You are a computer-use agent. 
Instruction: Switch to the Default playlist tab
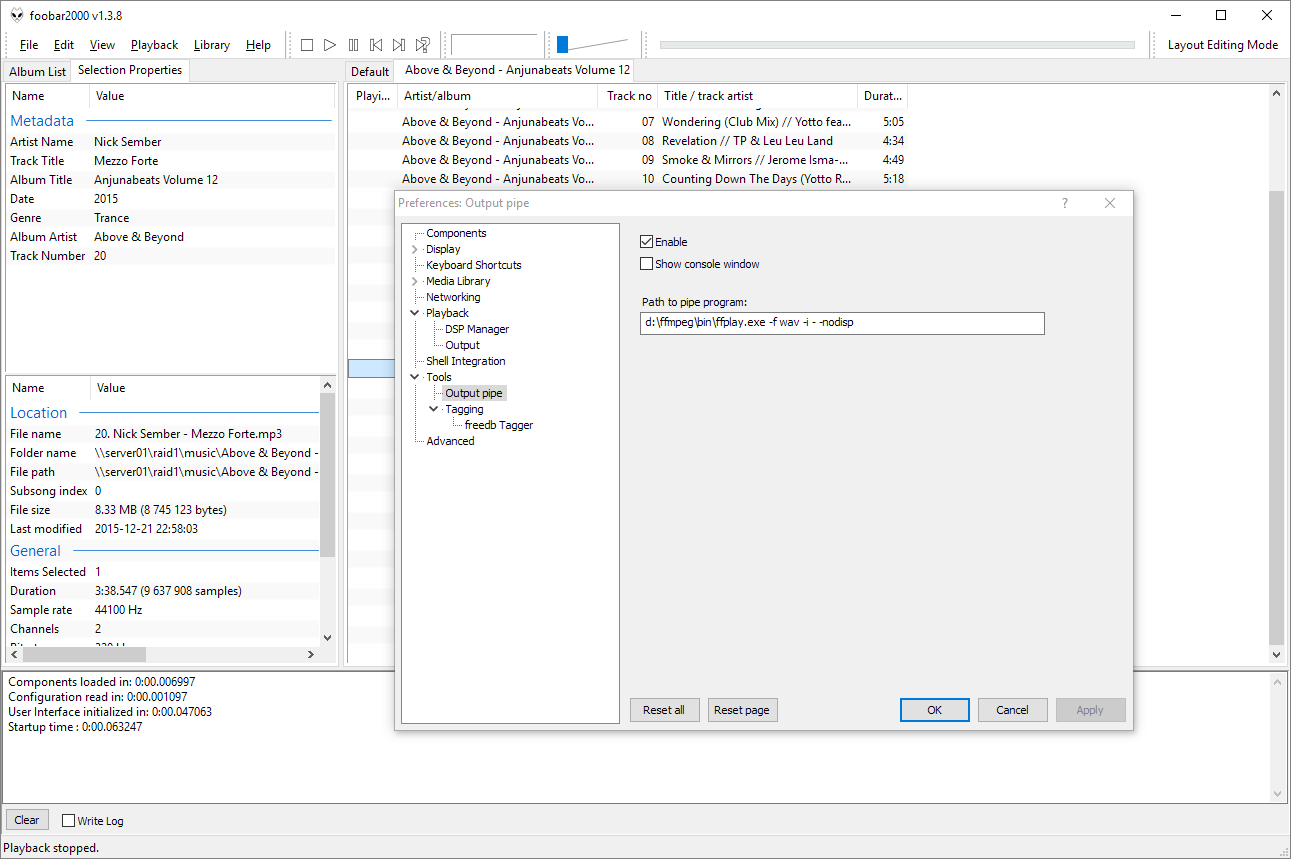(370, 72)
